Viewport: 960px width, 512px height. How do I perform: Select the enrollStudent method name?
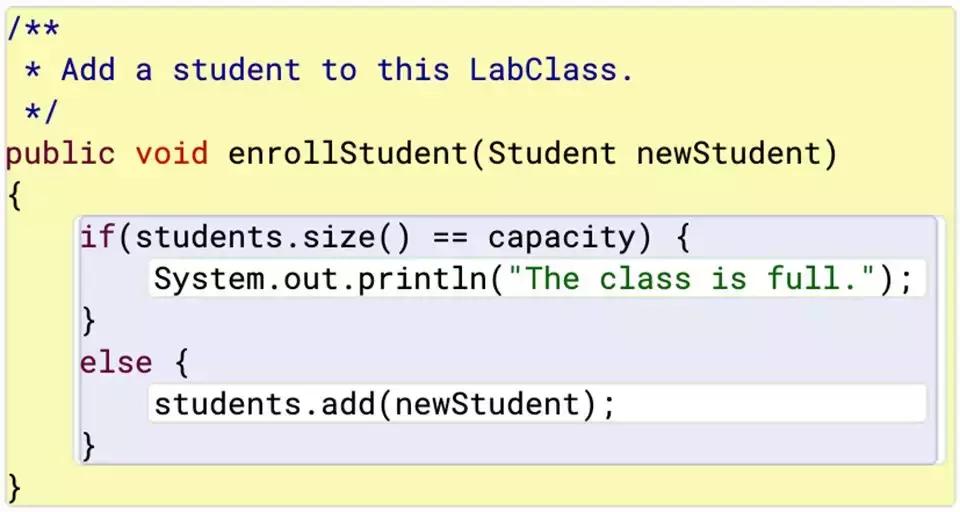[346, 153]
